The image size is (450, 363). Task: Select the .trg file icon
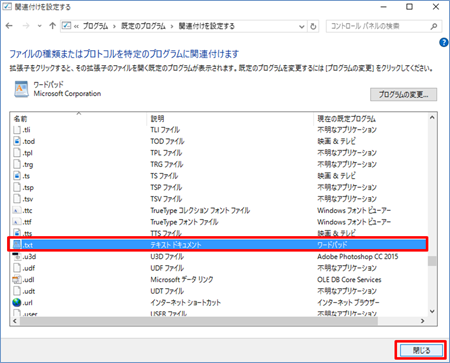[17, 164]
